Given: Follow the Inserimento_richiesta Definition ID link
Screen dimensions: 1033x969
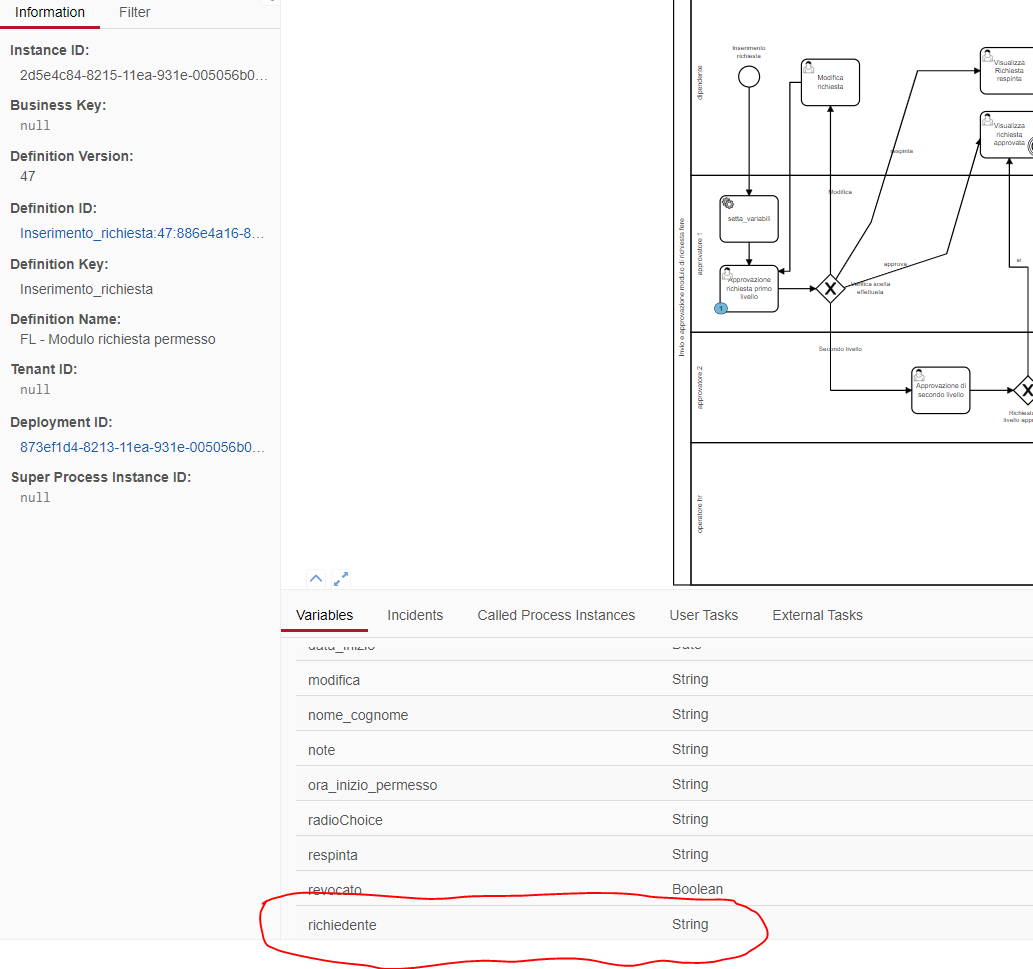Looking at the screenshot, I should tap(140, 232).
